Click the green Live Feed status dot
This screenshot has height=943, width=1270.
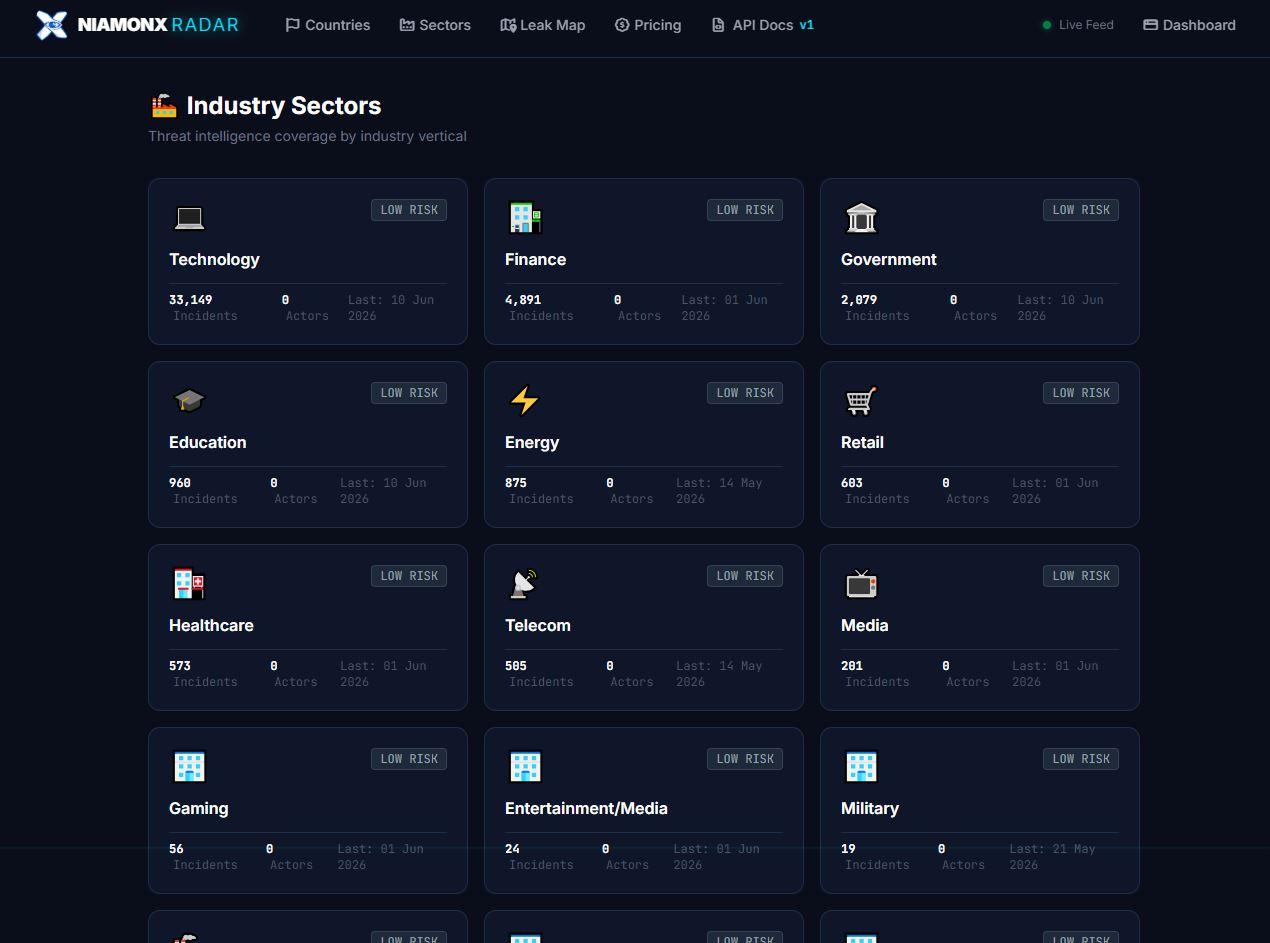pyautogui.click(x=1047, y=25)
